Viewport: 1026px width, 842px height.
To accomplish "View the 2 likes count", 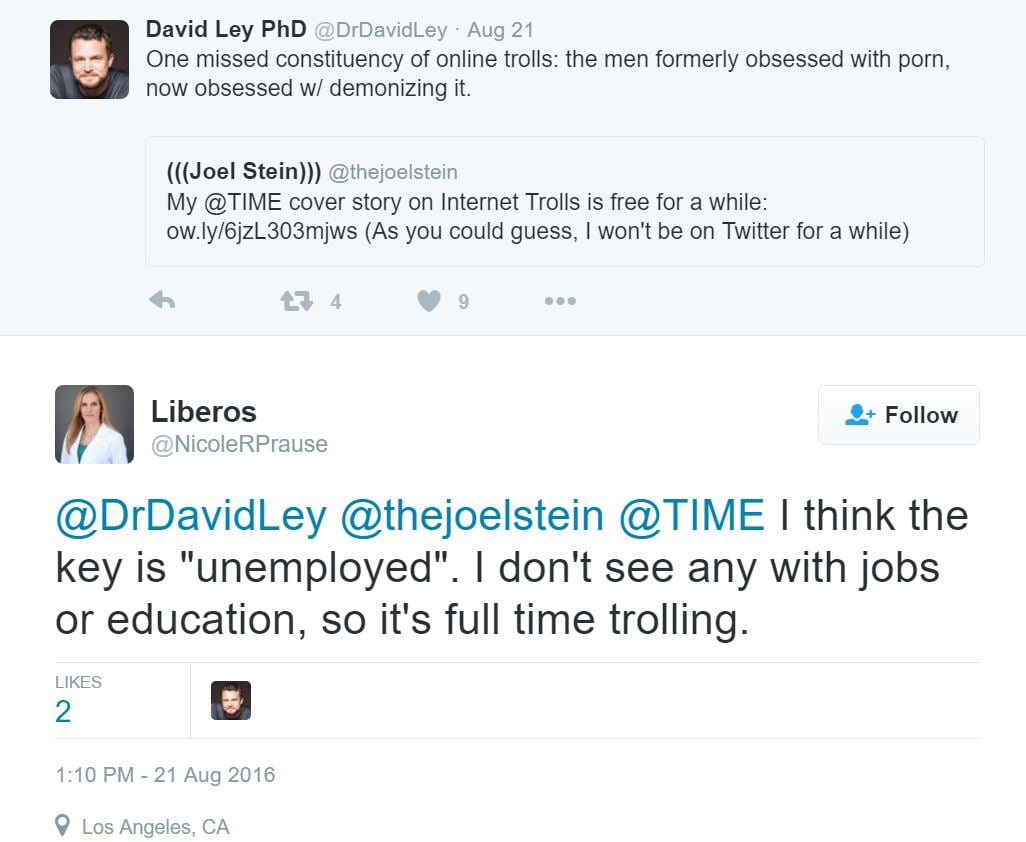I will (x=63, y=711).
